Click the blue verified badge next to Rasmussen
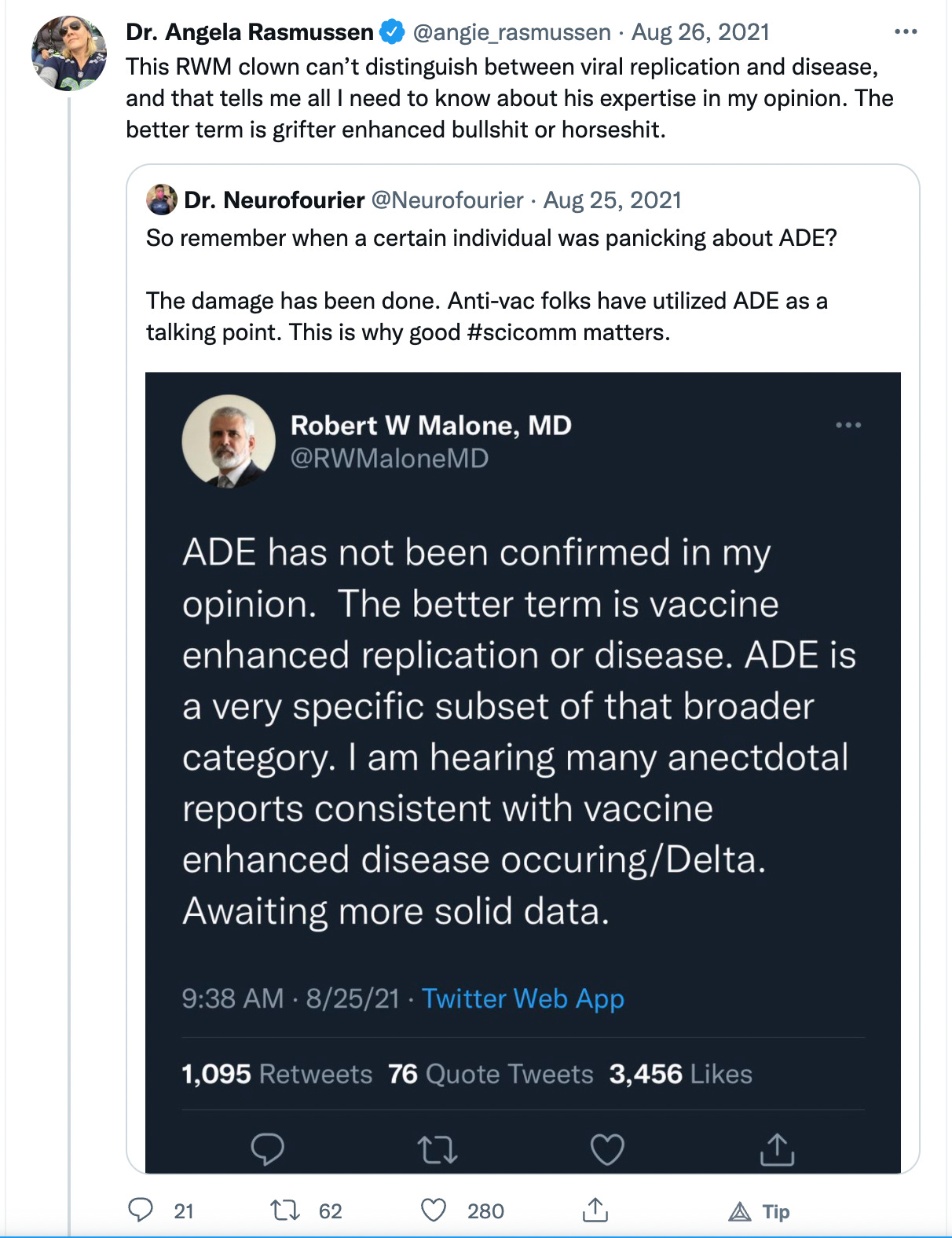This screenshot has width=952, height=1238. 392,32
